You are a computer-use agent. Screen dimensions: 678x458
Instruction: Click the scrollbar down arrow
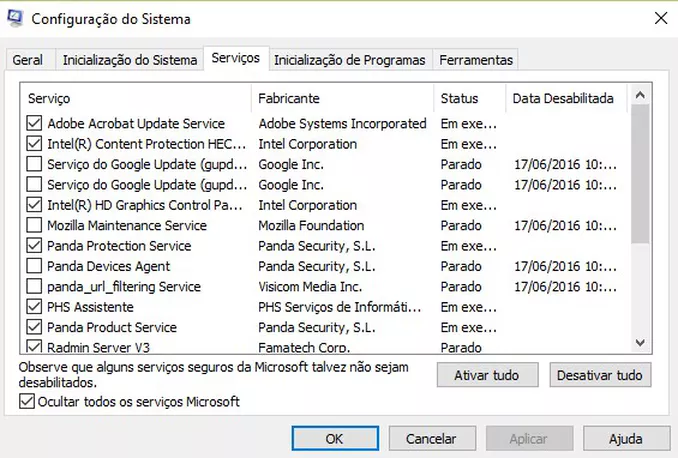pyautogui.click(x=640, y=343)
